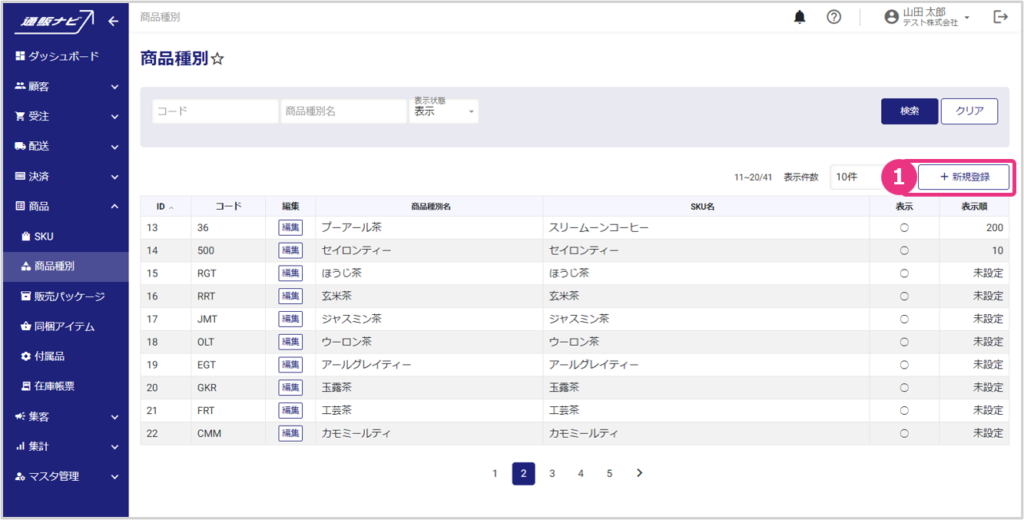
Task: Open the ダッシュボード sidebar item
Action: 63,56
